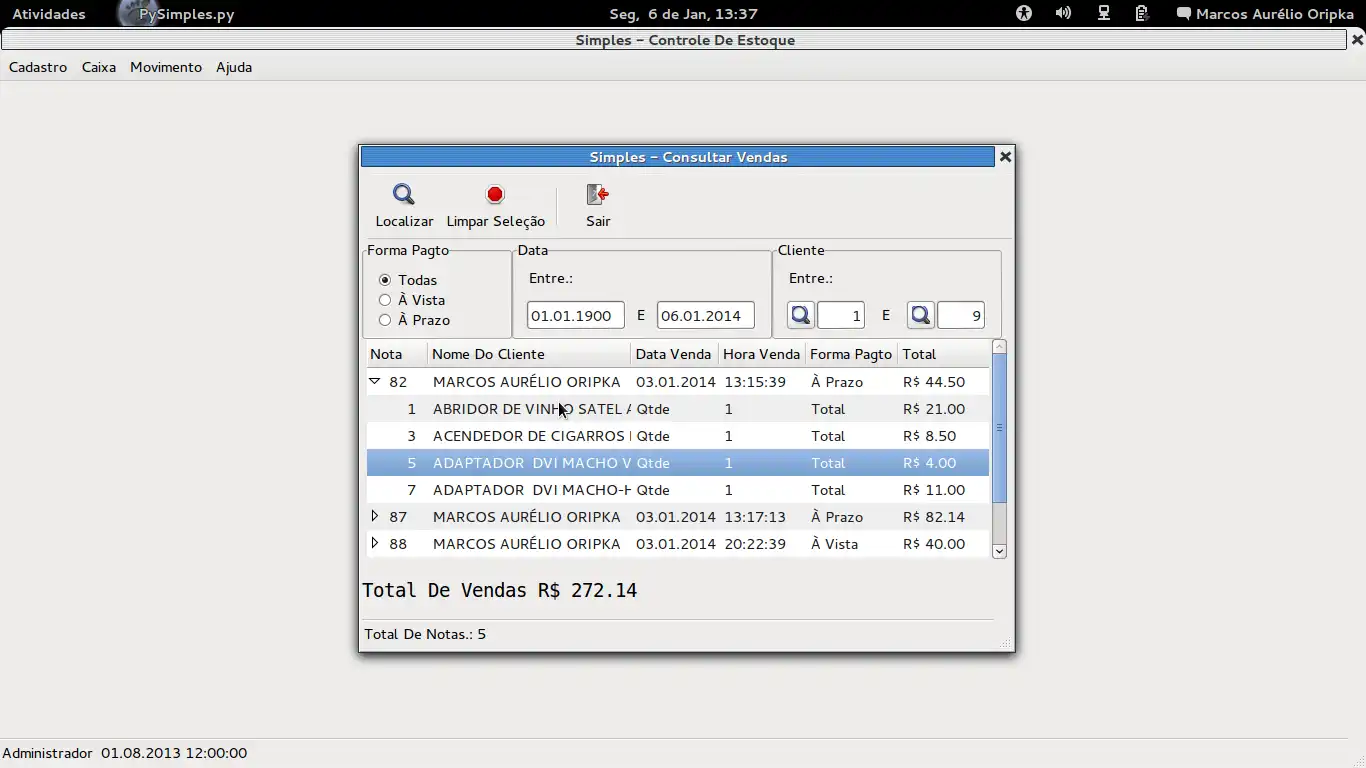The width and height of the screenshot is (1366, 768).
Task: Click the R$ 82.14 total cell
Action: pos(934,517)
